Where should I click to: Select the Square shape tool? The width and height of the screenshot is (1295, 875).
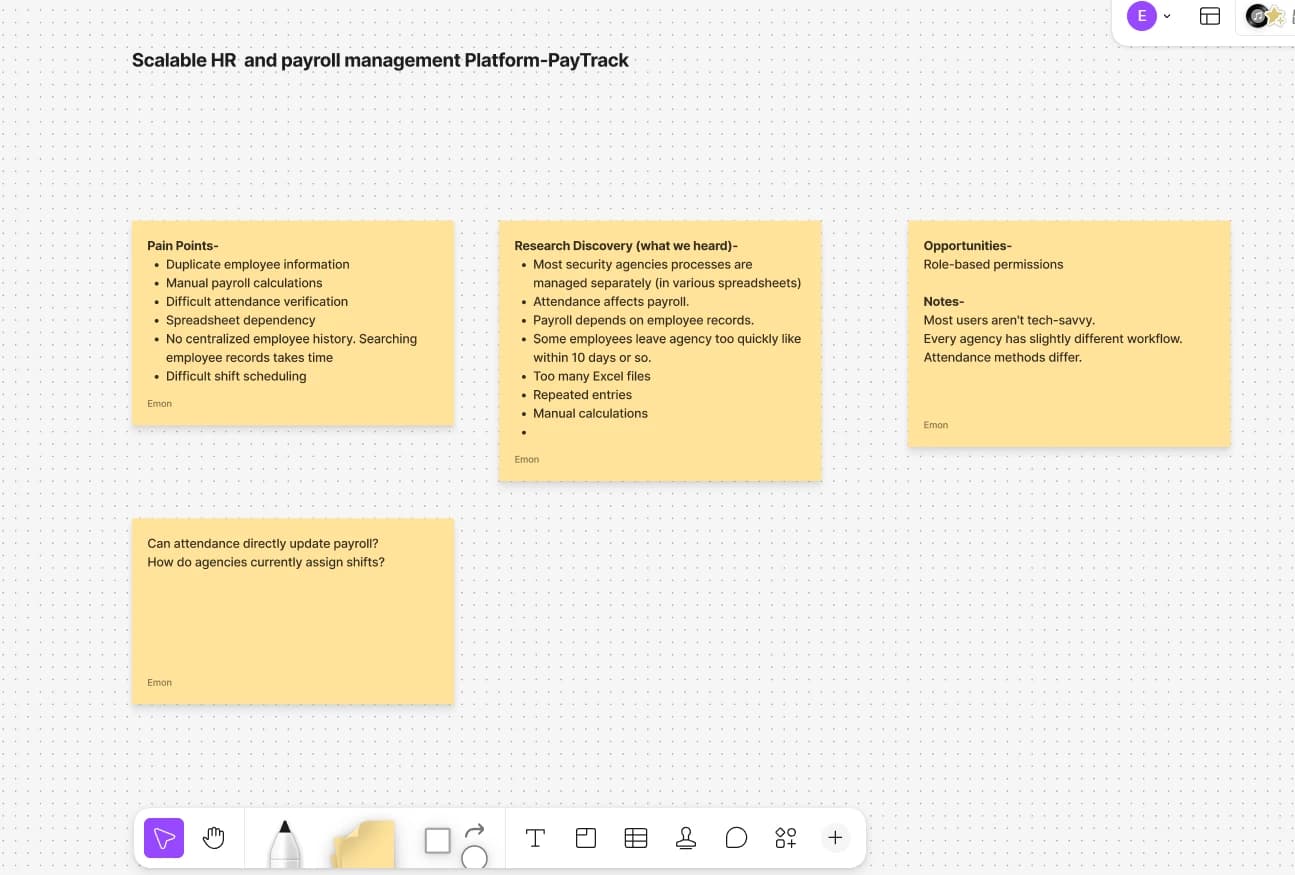click(x=438, y=841)
